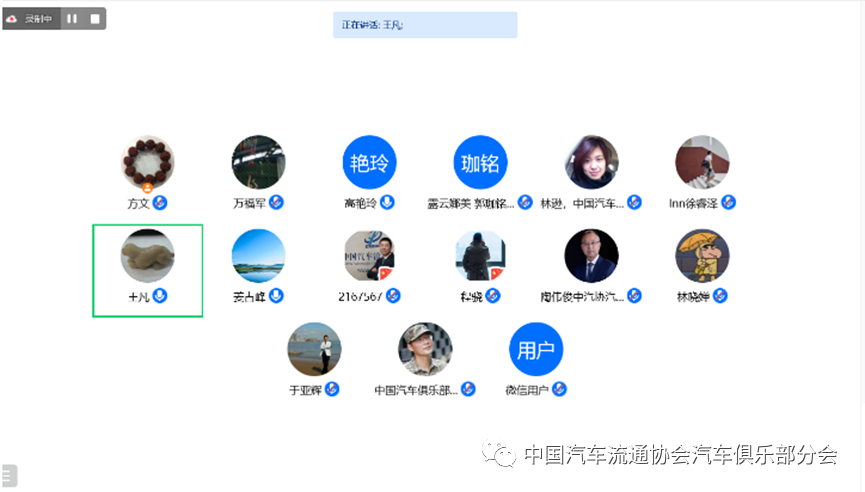
Task: Pause the screen recording
Action: coord(72,19)
